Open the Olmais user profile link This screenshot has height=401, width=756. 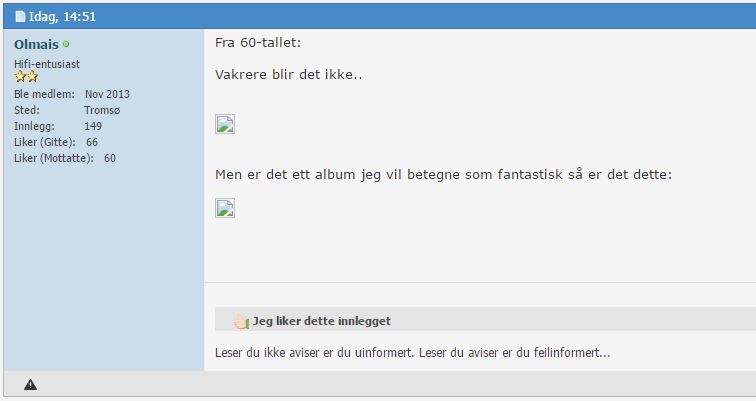36,44
